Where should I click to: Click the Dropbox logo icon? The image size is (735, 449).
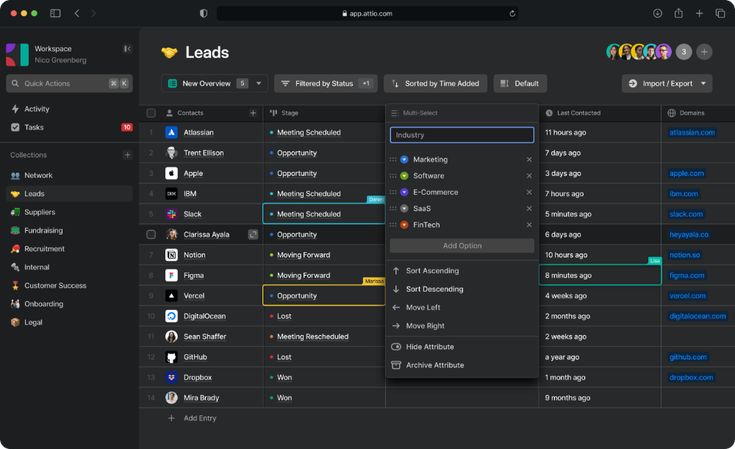pos(172,377)
